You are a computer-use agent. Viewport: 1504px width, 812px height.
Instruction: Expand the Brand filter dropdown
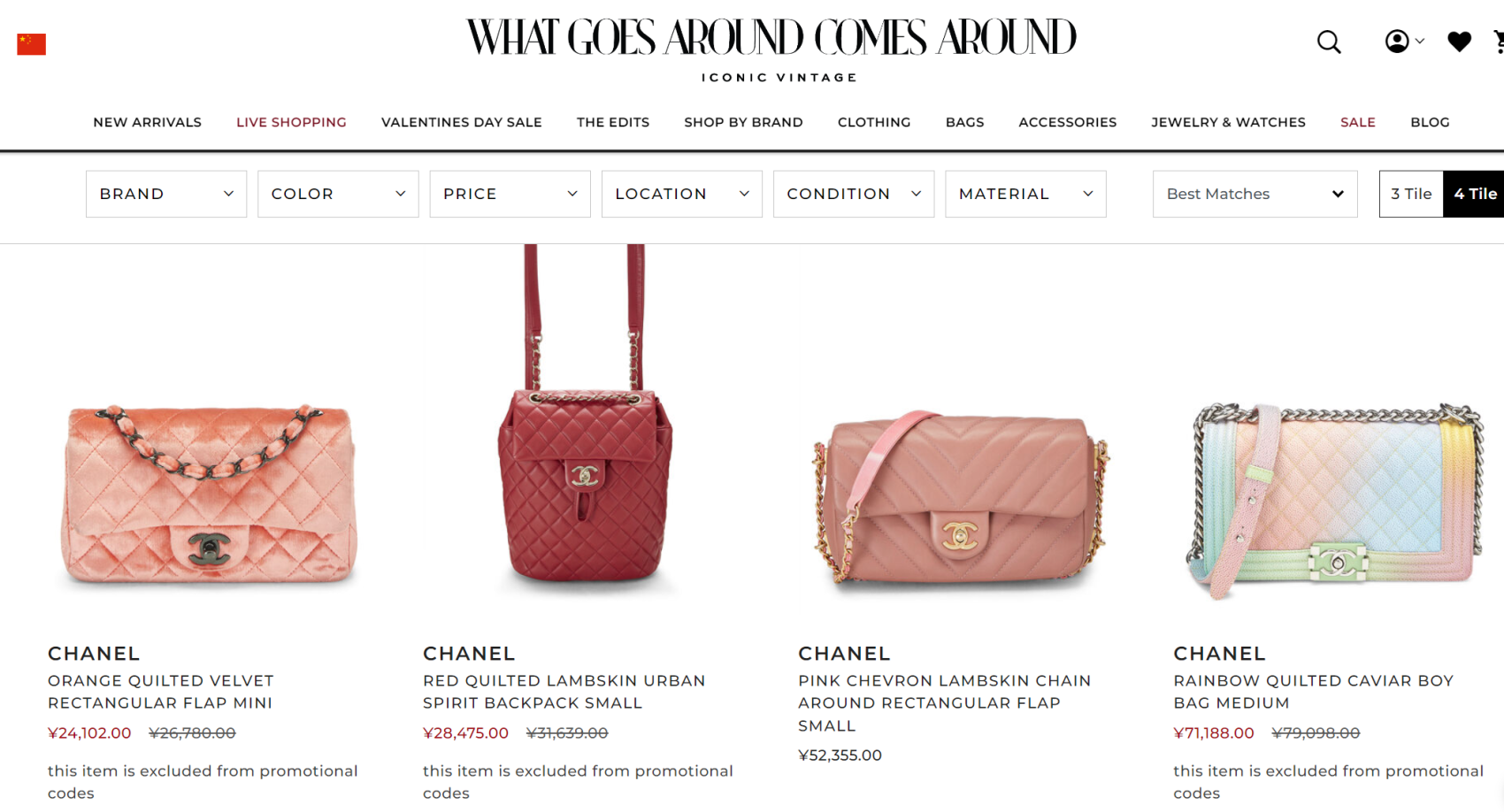click(x=166, y=194)
